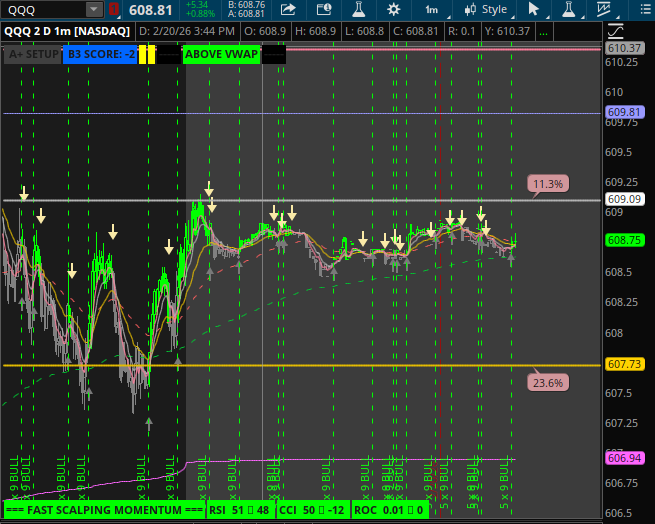Open the Style menu

[x=486, y=10]
